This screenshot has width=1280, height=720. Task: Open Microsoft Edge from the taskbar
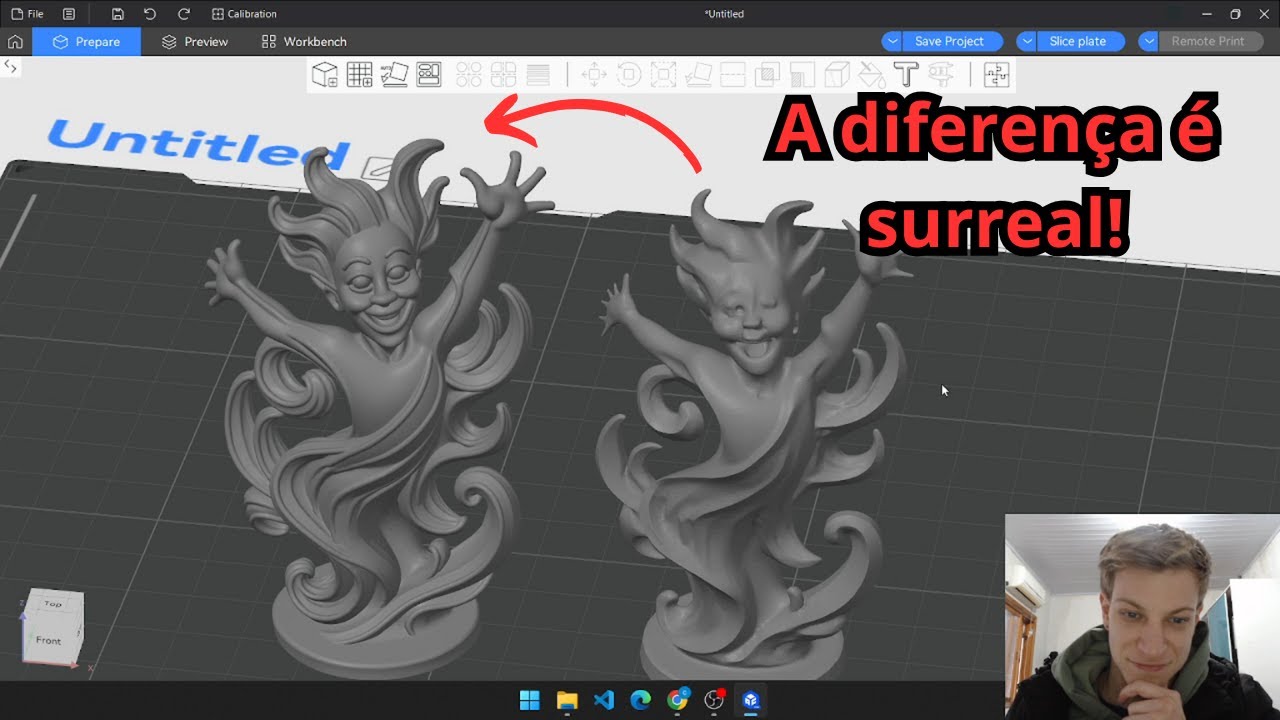tap(641, 700)
